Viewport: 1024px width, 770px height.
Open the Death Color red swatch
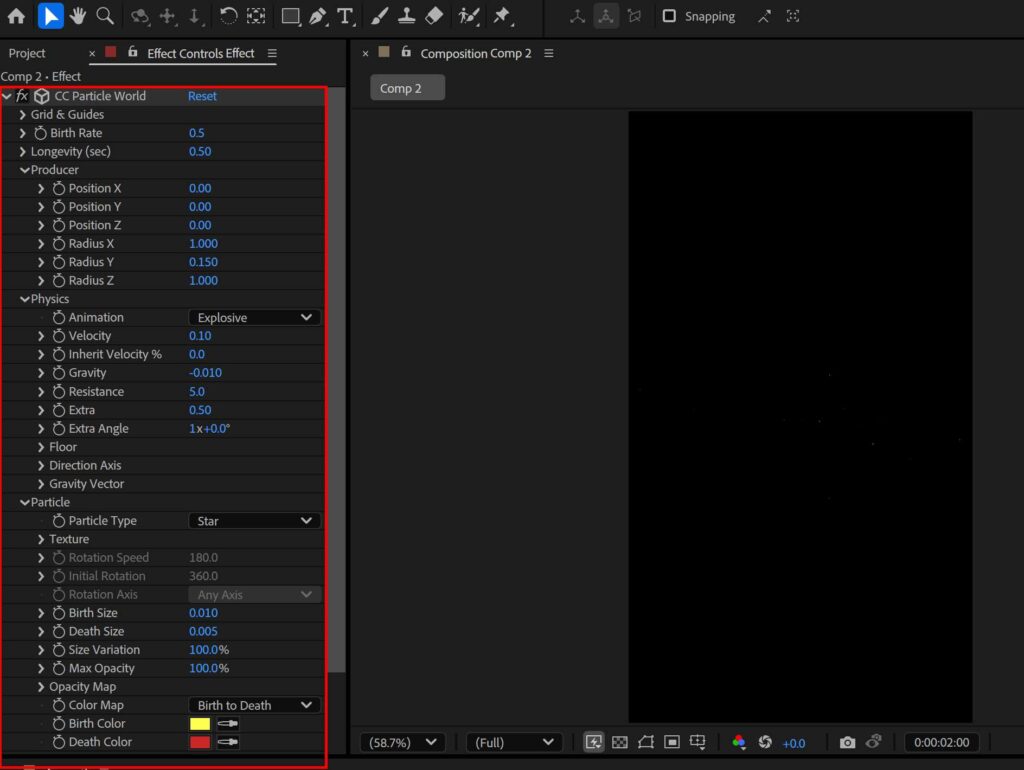pos(200,742)
